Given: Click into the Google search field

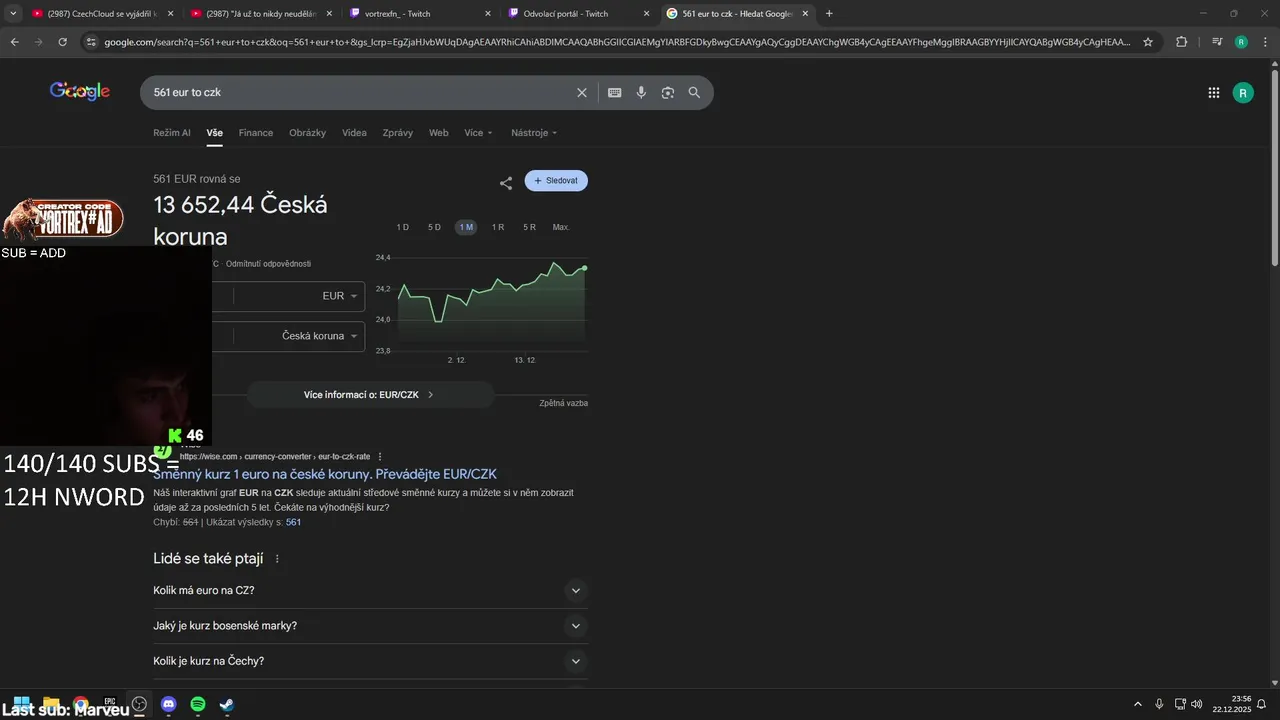Looking at the screenshot, I should 360,92.
